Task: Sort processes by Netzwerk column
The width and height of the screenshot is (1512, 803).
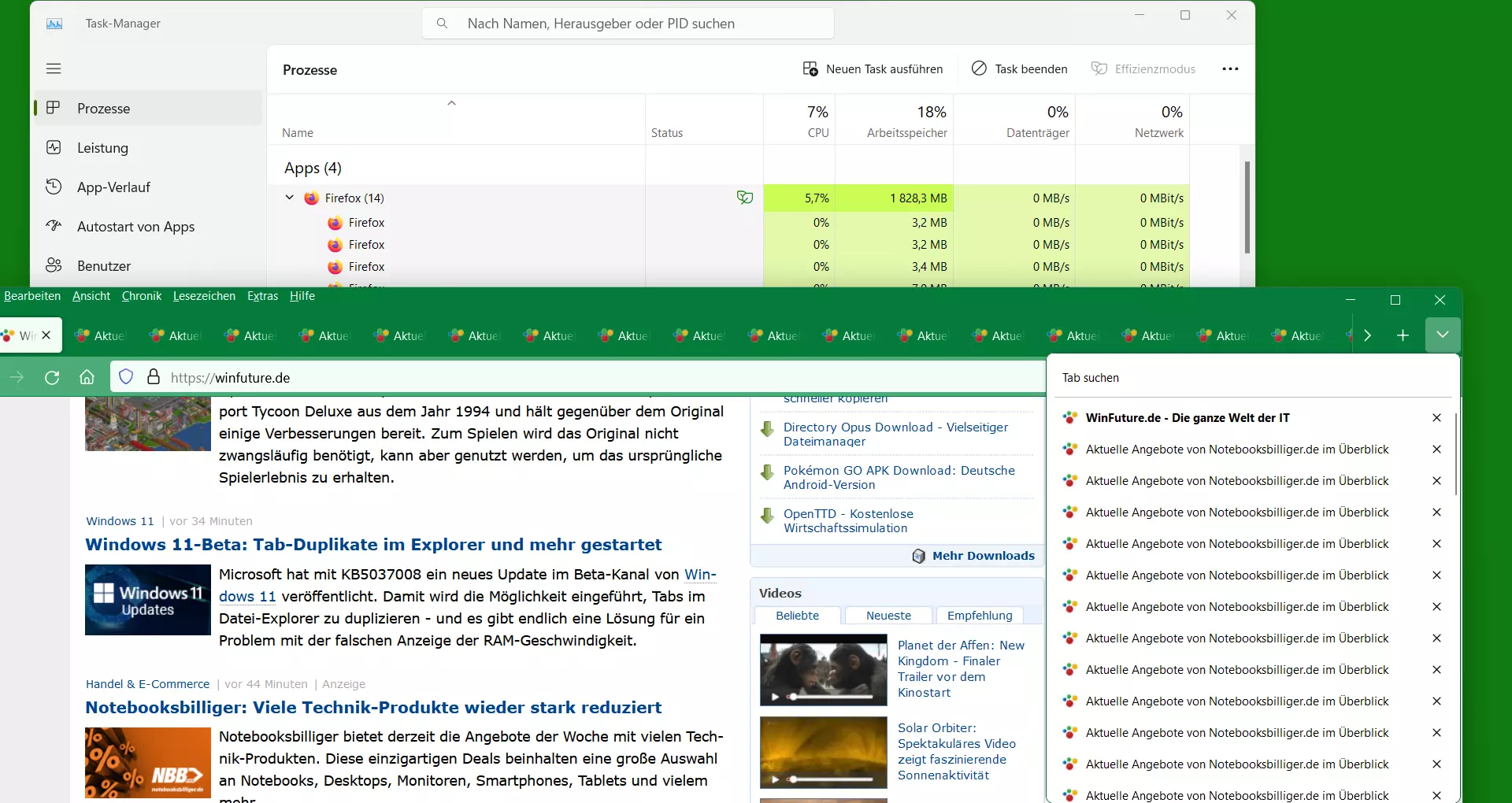Action: (1132, 120)
